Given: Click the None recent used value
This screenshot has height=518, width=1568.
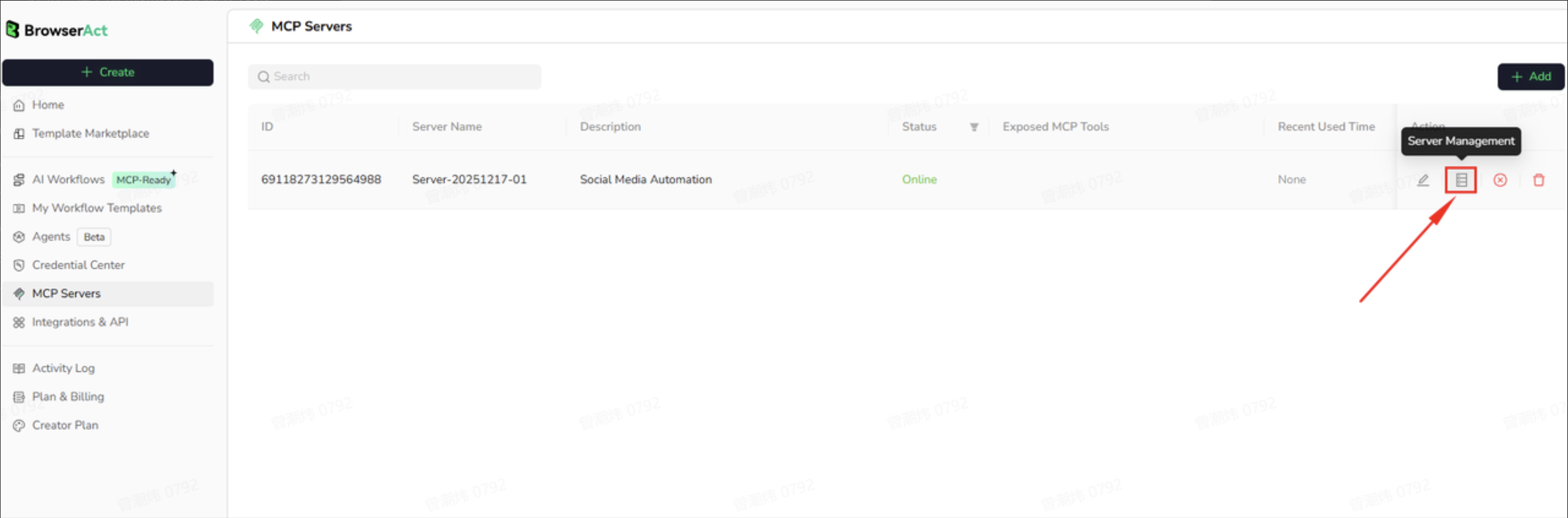Looking at the screenshot, I should 1291,179.
